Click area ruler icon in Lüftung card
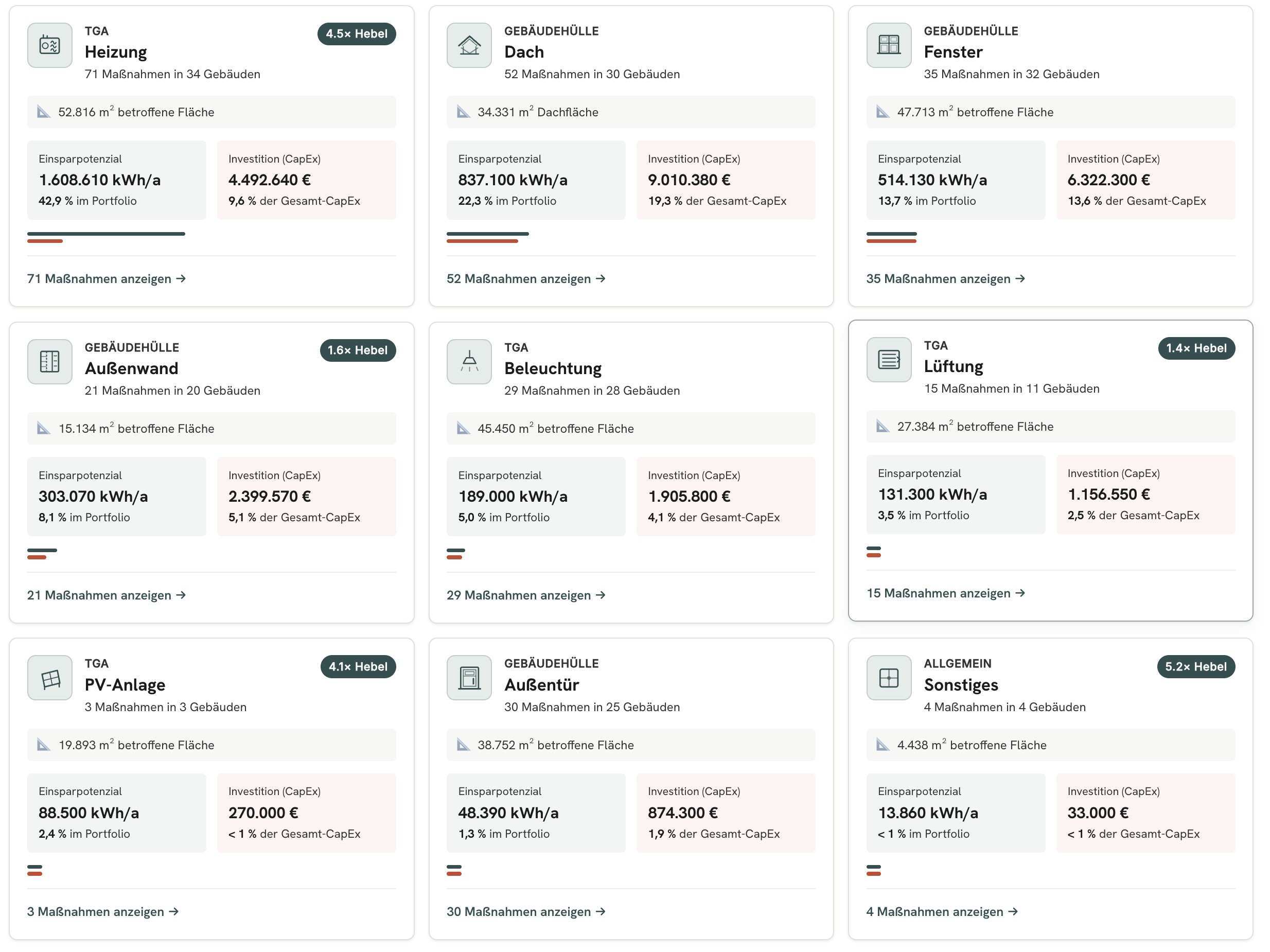The width and height of the screenshot is (1270, 952). [x=883, y=426]
